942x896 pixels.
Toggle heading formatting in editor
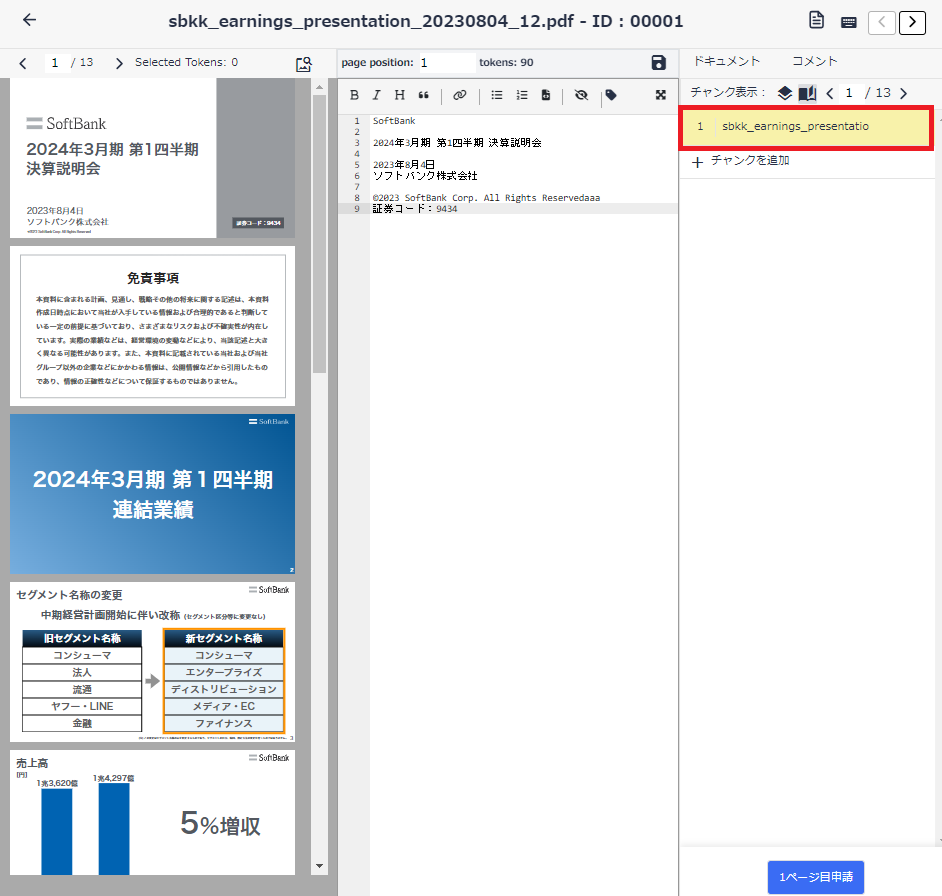pos(400,95)
